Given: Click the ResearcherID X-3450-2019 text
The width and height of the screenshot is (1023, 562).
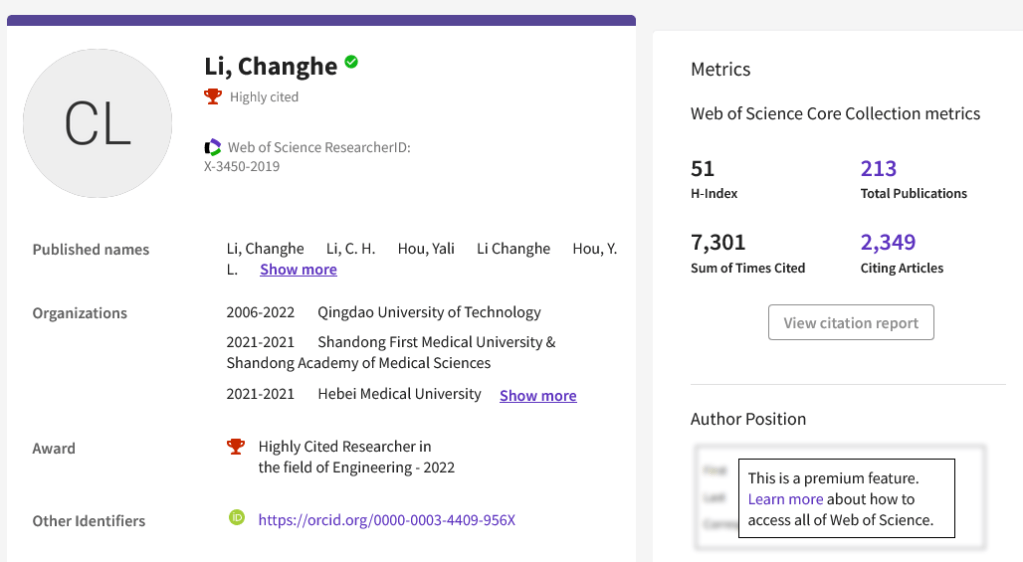Looking at the screenshot, I should [242, 167].
